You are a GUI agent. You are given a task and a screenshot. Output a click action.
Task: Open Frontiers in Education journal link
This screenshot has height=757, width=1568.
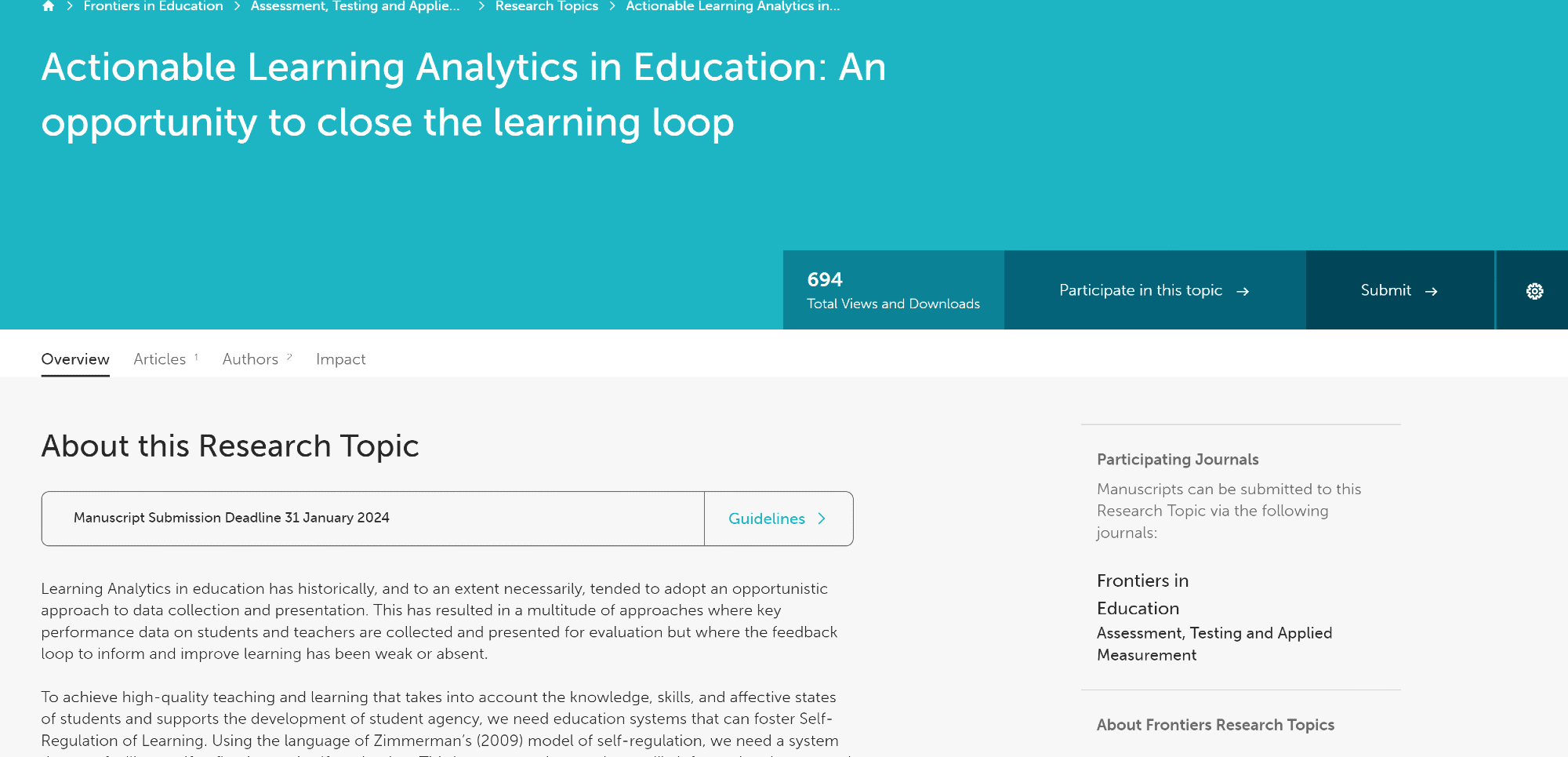coord(1142,594)
